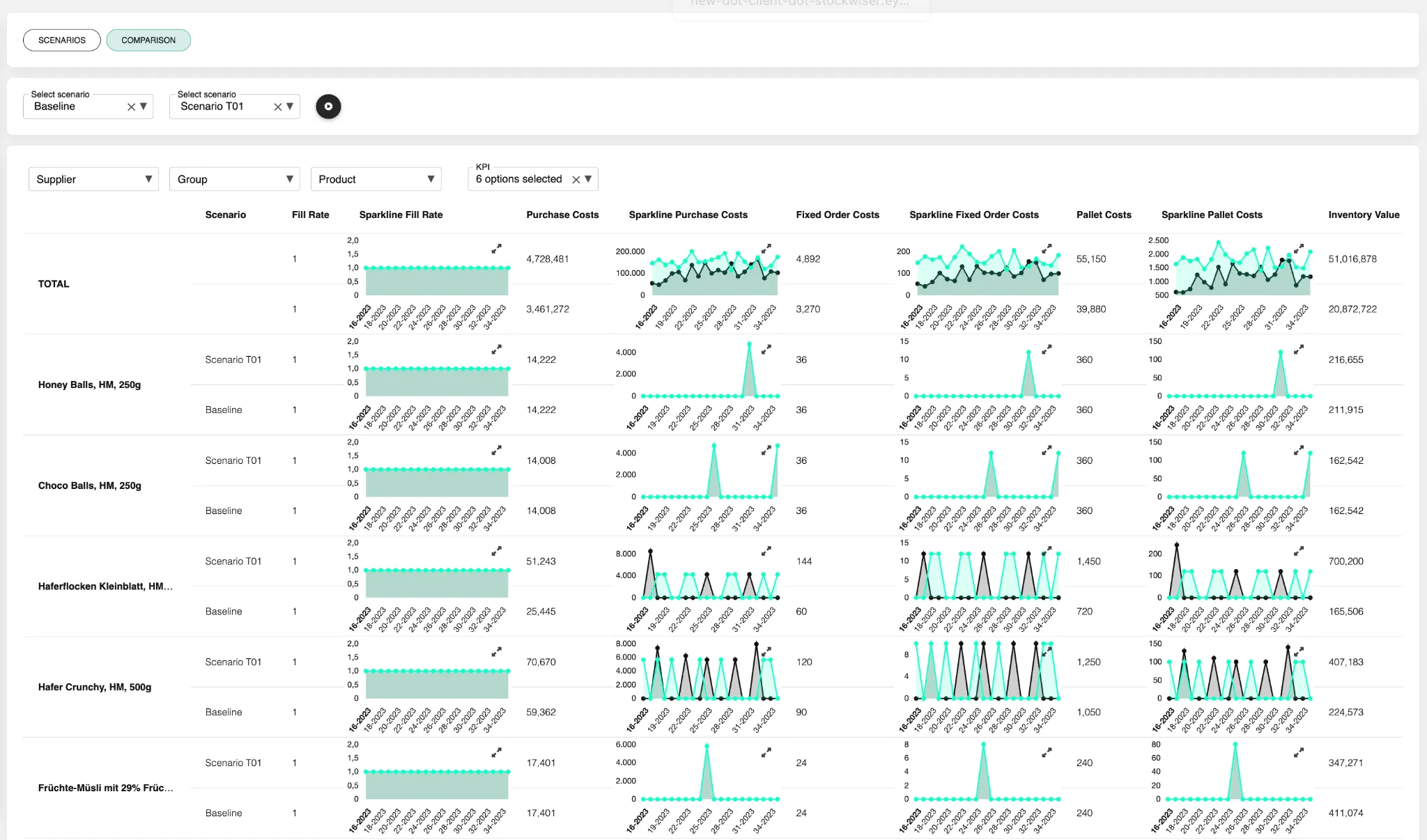Click the black circular run comparison button
This screenshot has width=1427, height=840.
pos(328,106)
